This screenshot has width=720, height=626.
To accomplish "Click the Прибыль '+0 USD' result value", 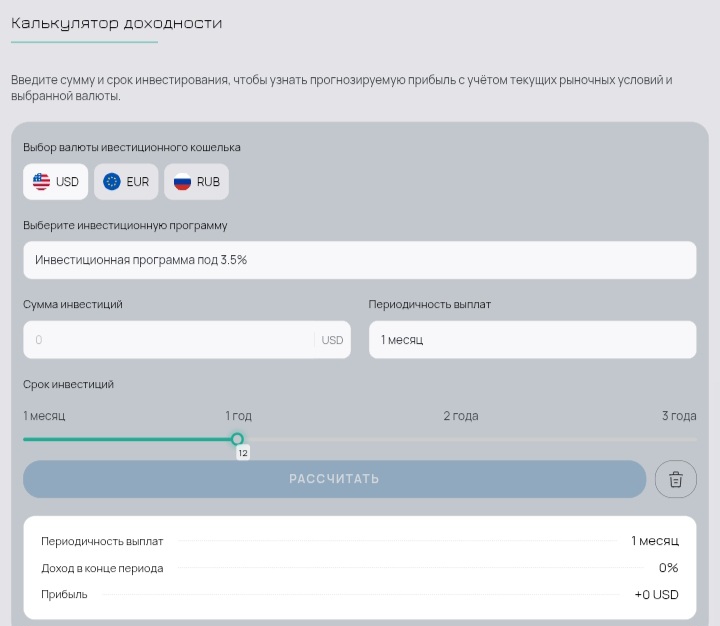I will click(656, 595).
